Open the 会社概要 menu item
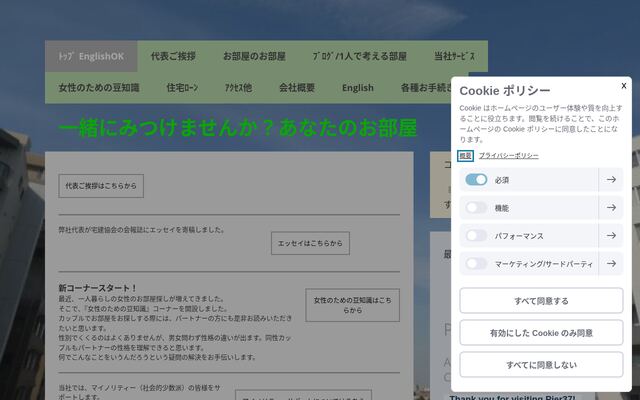The height and width of the screenshot is (400, 640). click(x=297, y=88)
